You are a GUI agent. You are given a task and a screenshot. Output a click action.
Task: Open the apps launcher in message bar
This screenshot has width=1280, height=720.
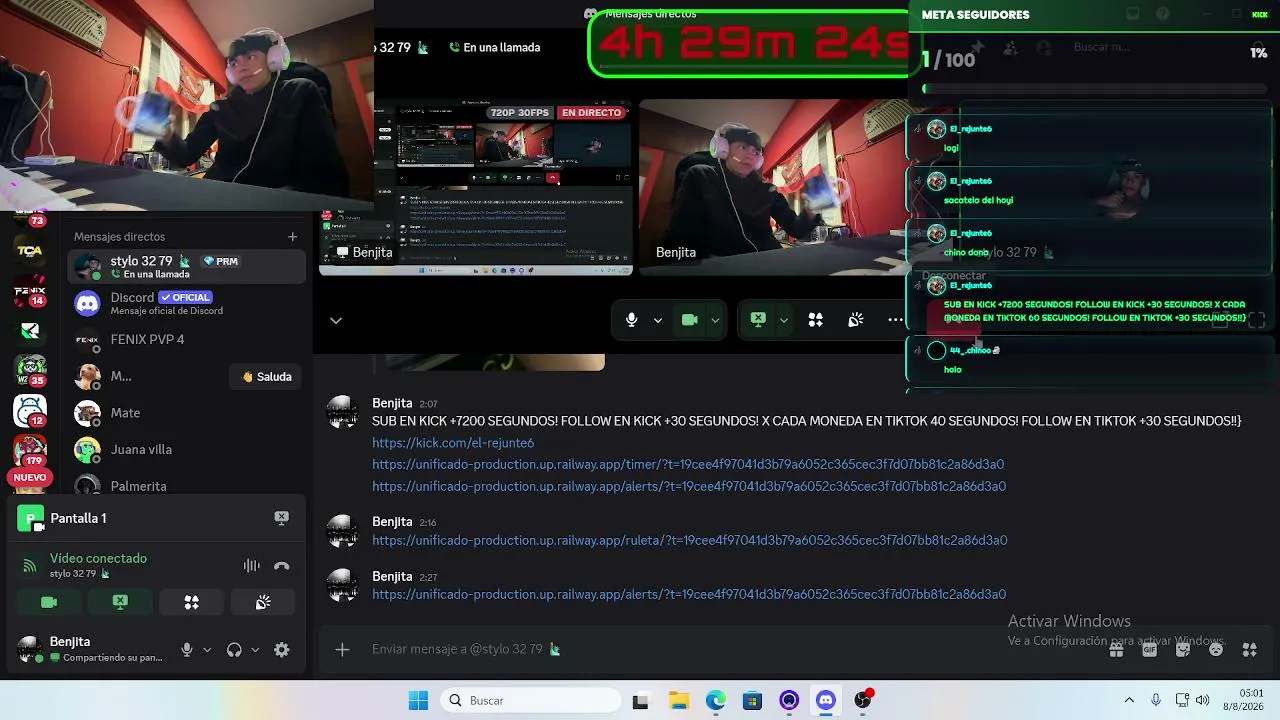coord(1249,649)
